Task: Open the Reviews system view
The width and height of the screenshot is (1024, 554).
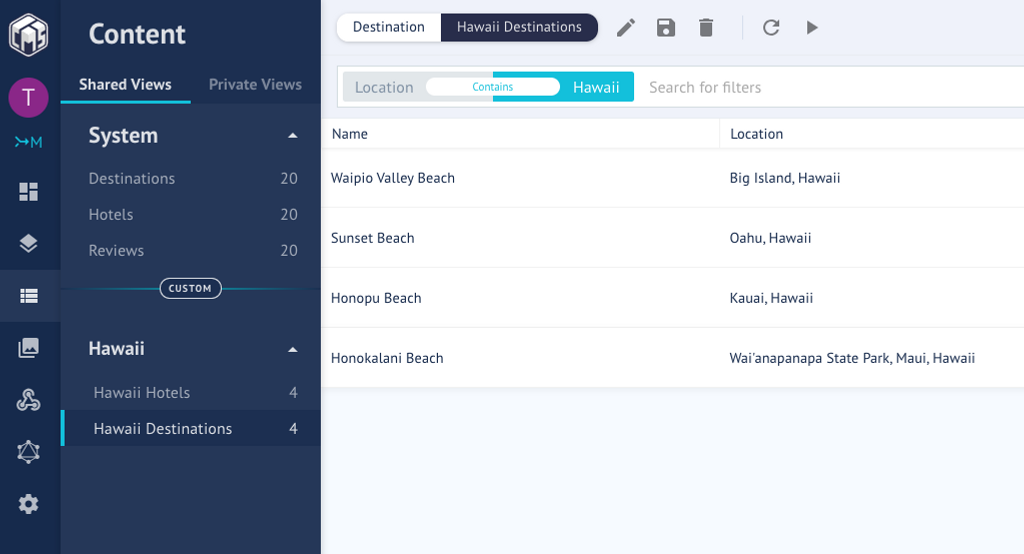Action: pyautogui.click(x=191, y=250)
